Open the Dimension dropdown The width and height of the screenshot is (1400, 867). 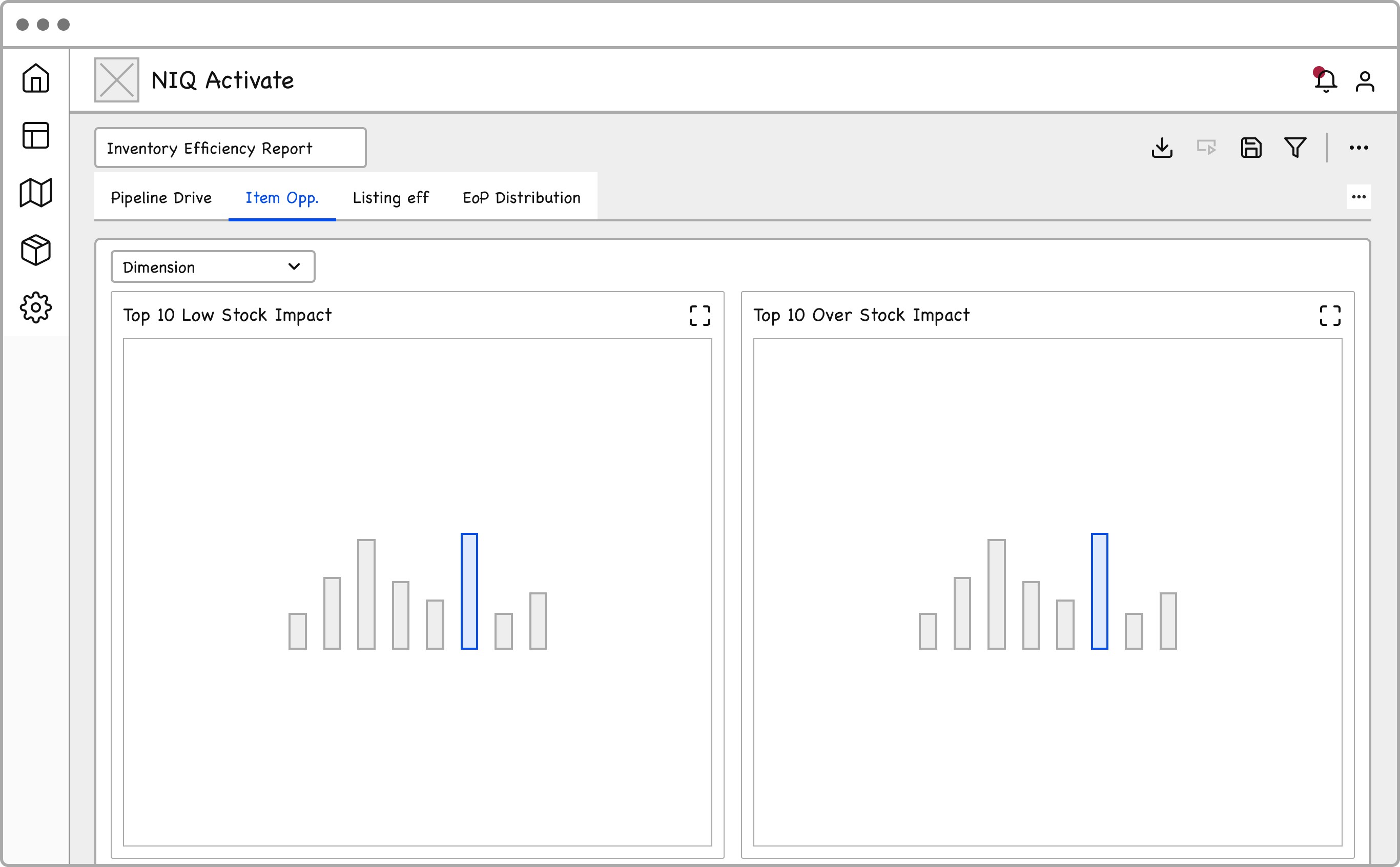[213, 266]
